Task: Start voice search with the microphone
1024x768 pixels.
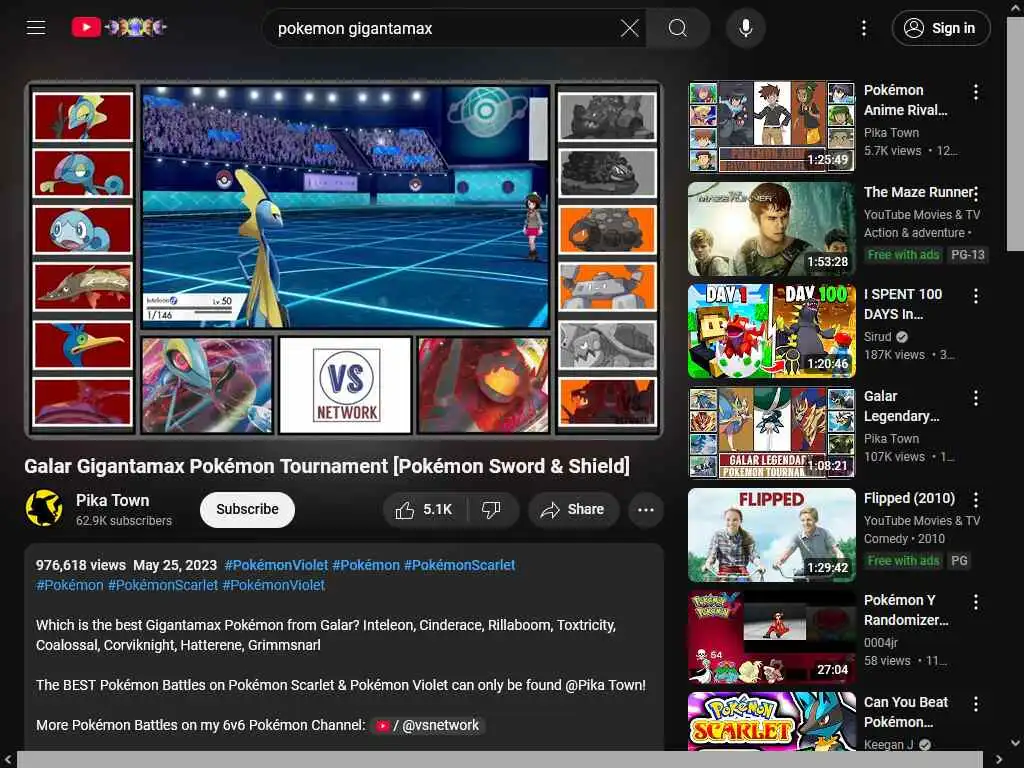Action: tap(746, 28)
